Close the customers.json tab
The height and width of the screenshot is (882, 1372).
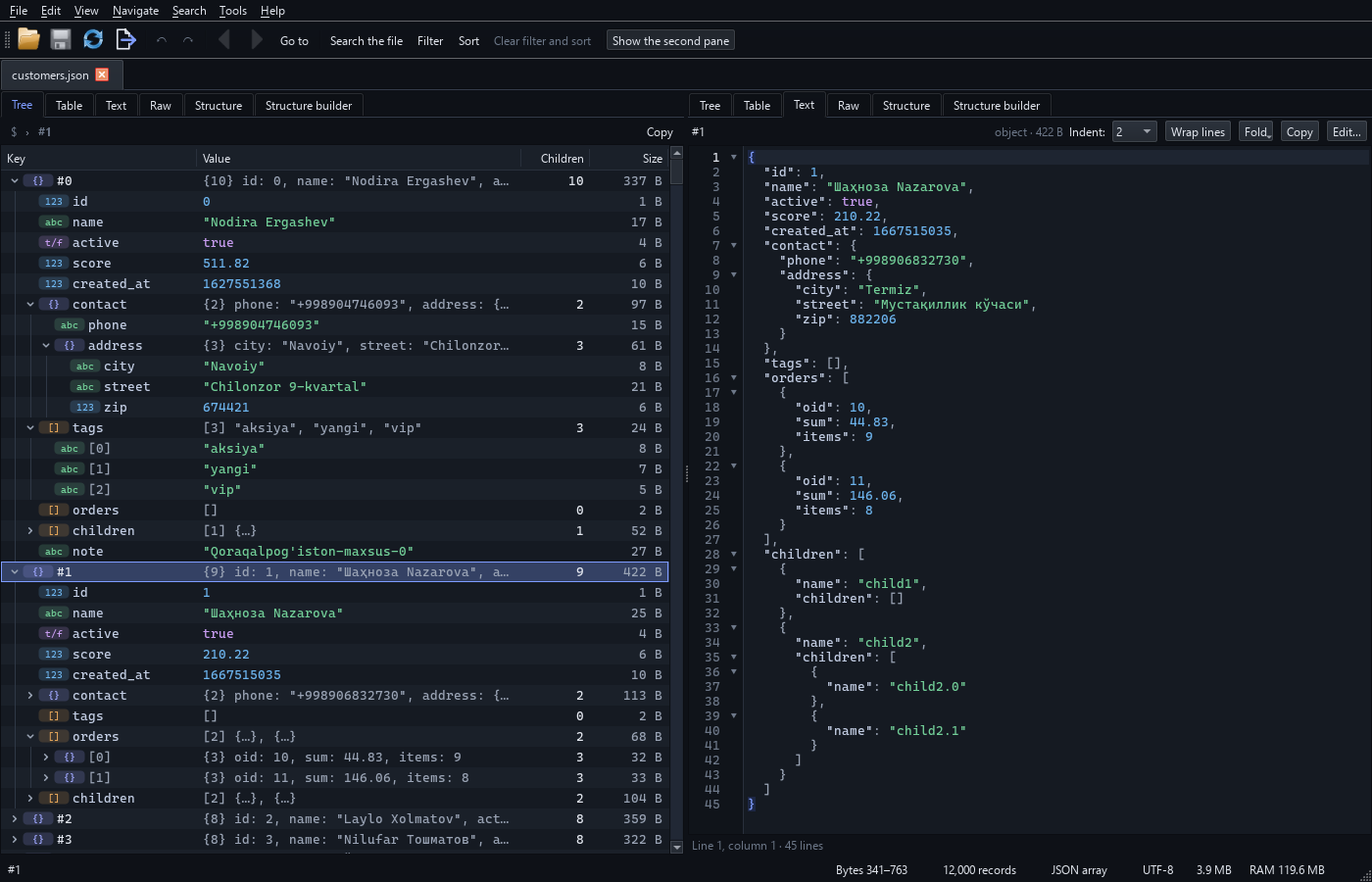(102, 74)
